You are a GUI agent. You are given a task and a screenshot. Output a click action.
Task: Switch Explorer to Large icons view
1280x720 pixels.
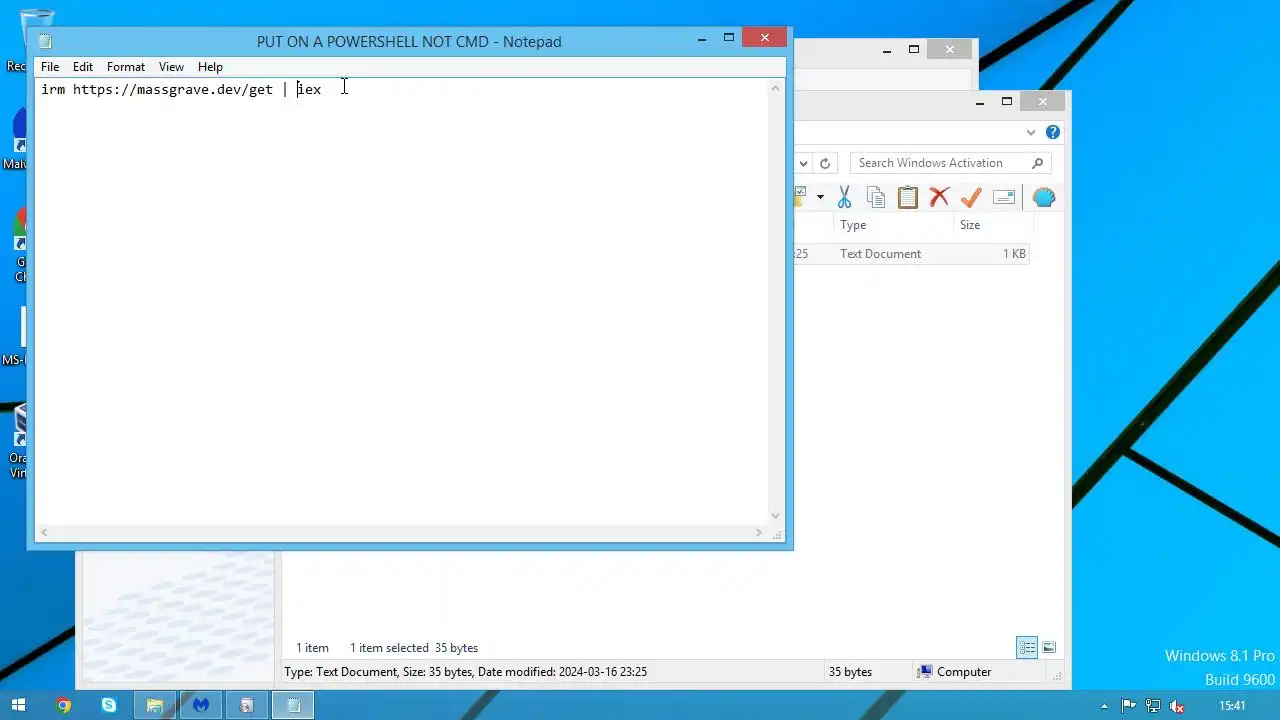tap(1049, 648)
